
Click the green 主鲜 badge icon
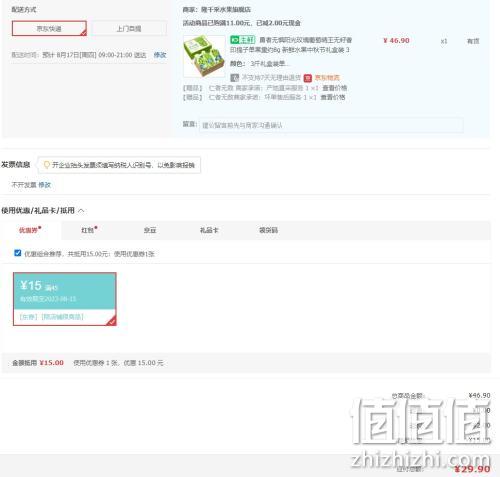tap(242, 40)
